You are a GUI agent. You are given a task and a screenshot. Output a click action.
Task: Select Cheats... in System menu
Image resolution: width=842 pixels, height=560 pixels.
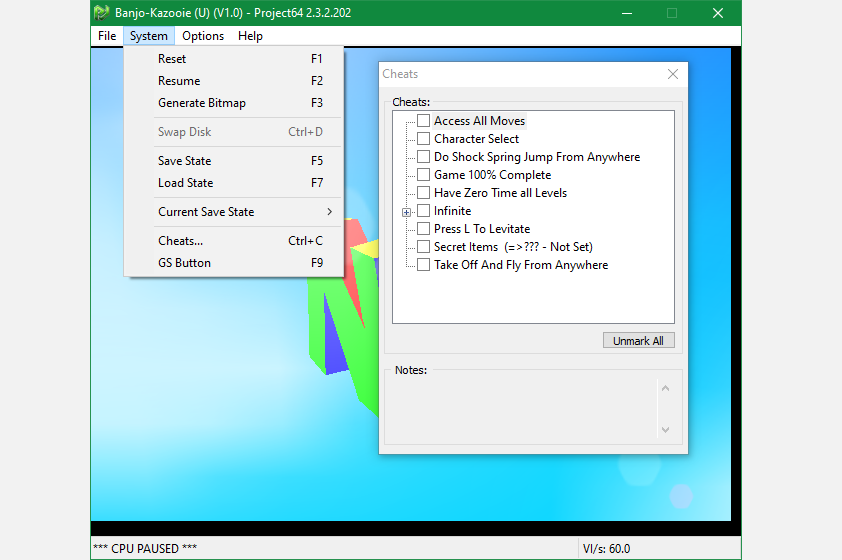coord(181,241)
